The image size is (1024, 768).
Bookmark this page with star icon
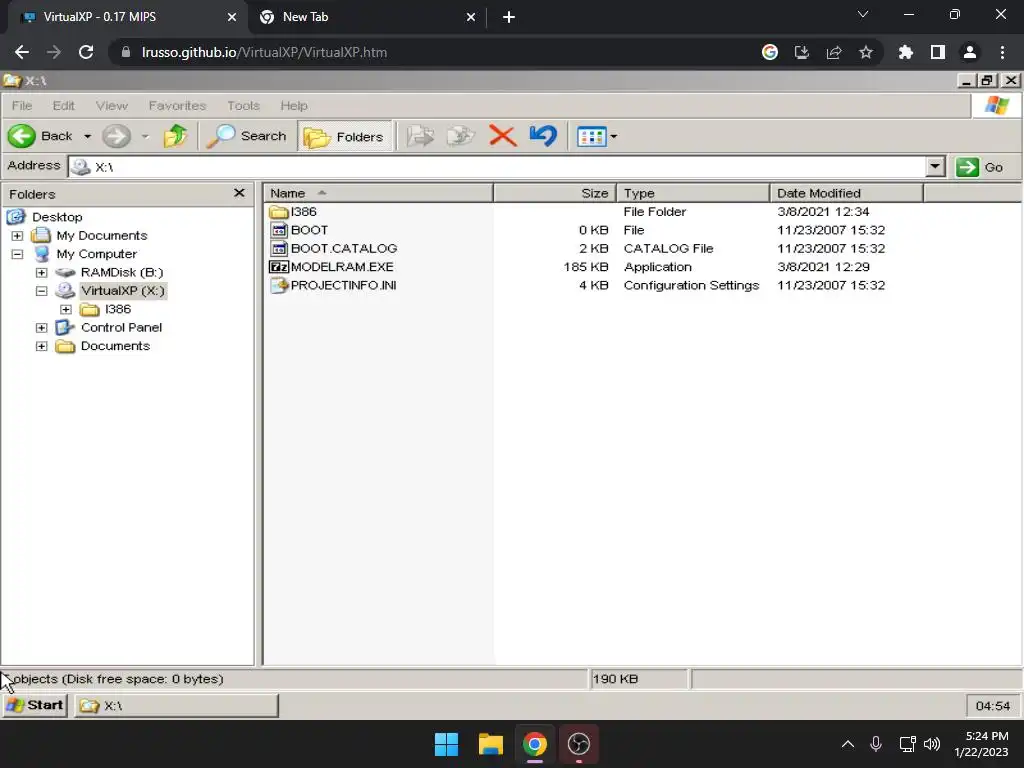[865, 52]
